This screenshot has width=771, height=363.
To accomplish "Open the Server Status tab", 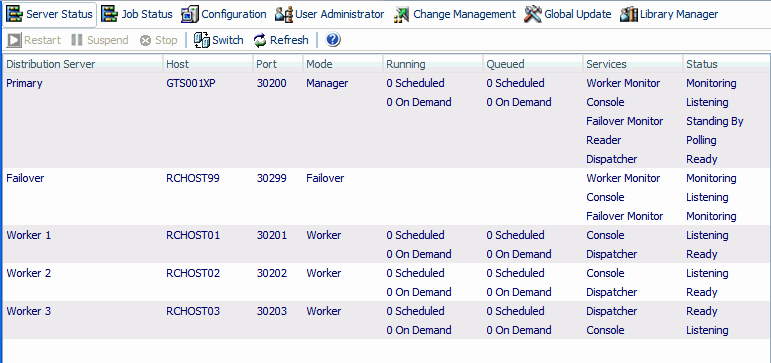I will click(x=50, y=14).
